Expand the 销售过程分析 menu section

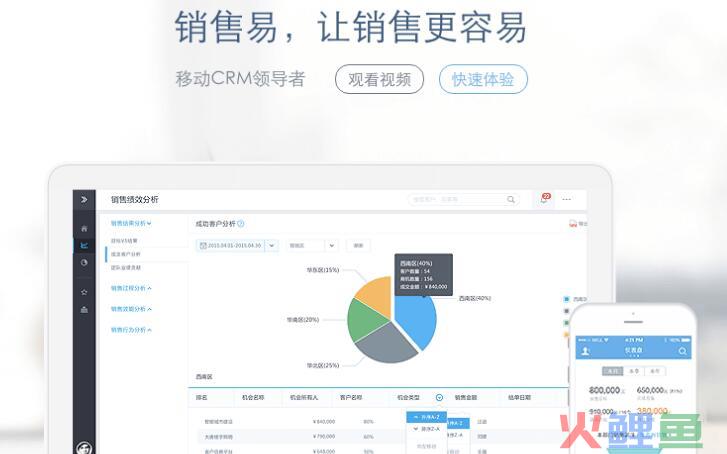click(x=131, y=288)
